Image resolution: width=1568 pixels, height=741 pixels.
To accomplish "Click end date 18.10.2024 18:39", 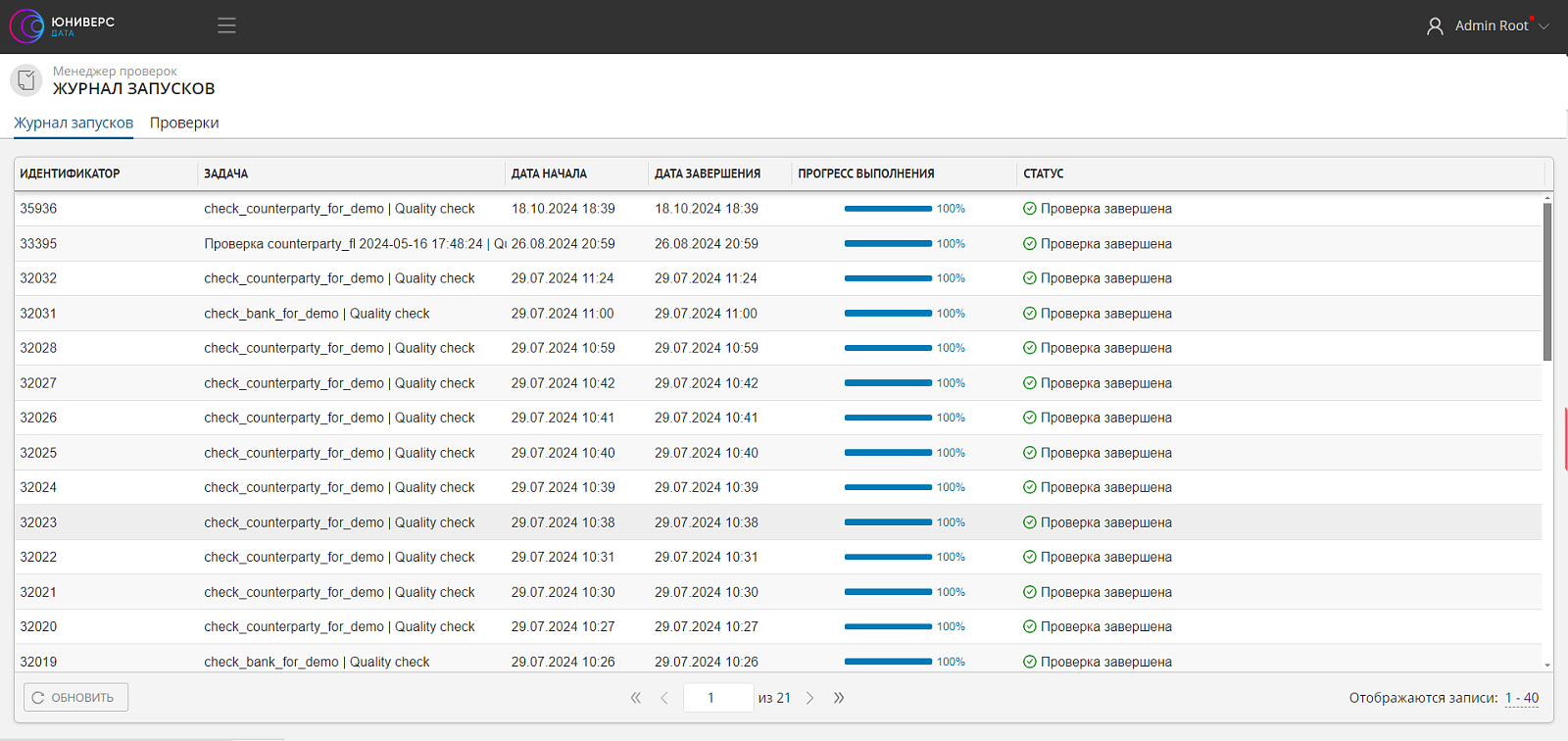I will 707,209.
